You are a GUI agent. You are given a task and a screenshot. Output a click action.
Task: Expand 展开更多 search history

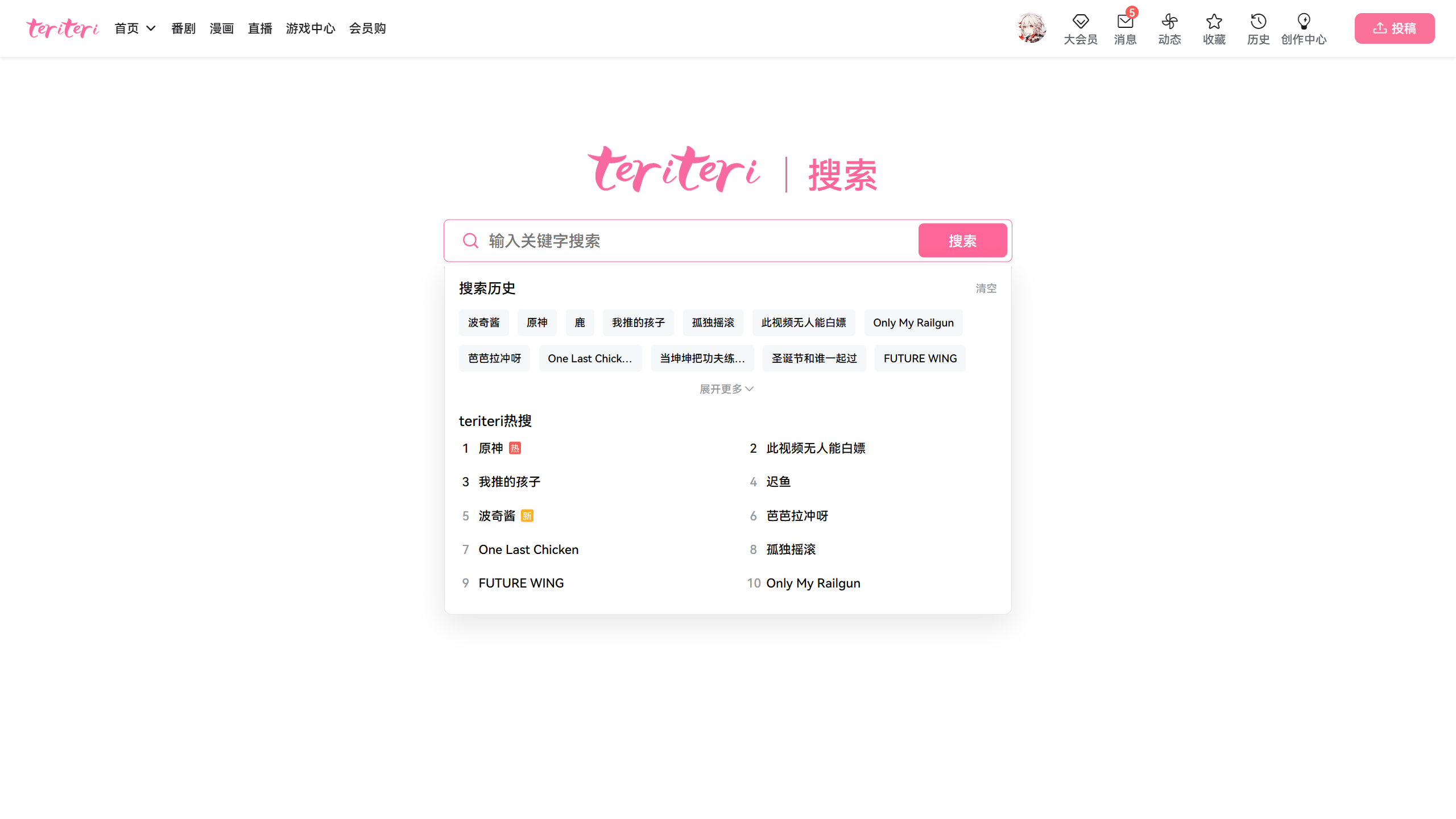pos(726,389)
